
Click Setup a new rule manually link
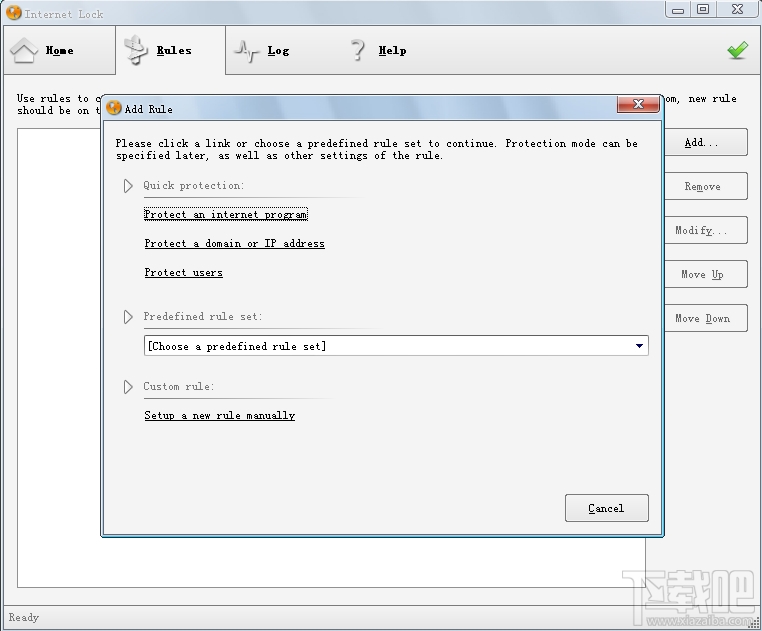220,416
